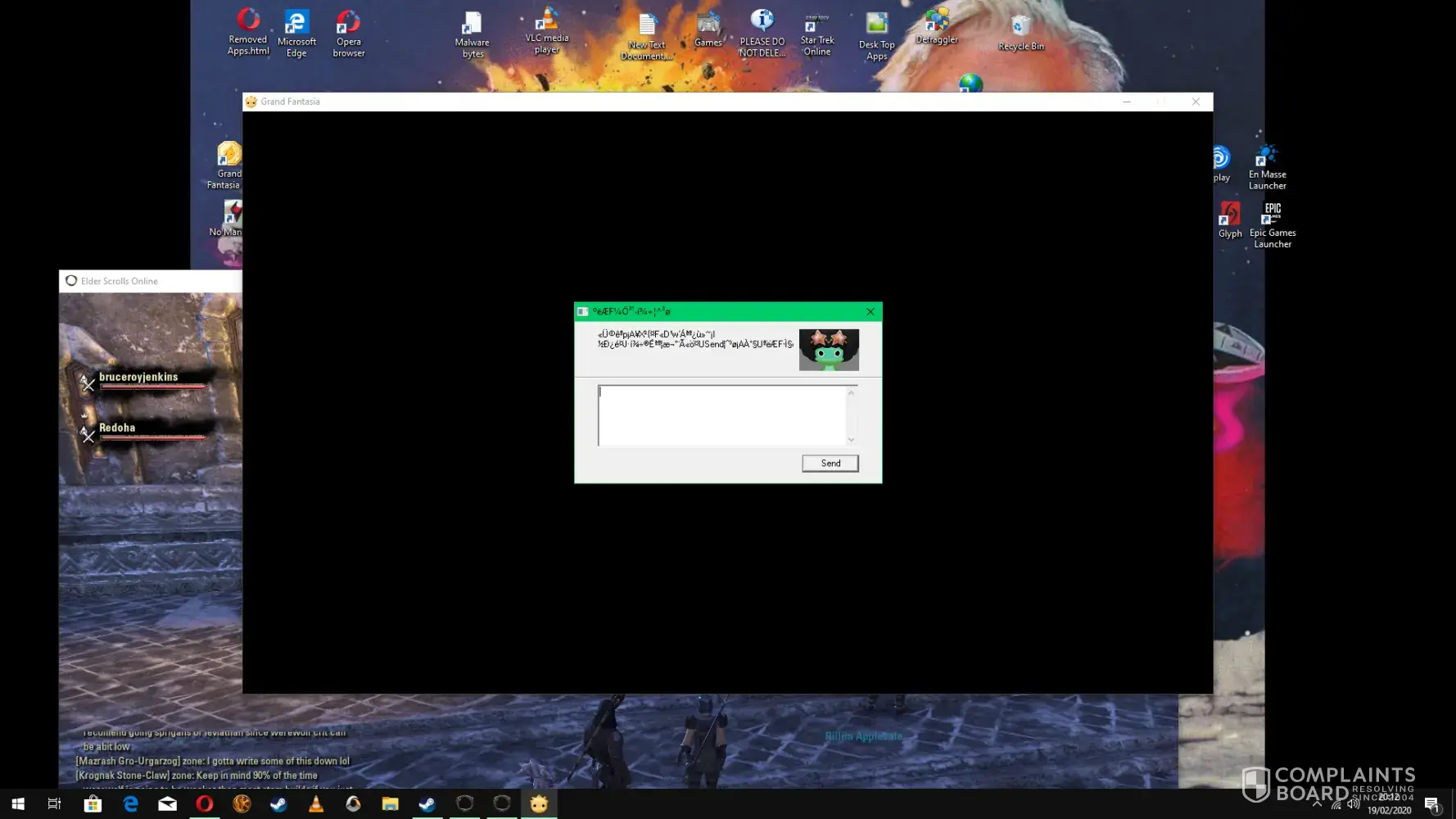This screenshot has width=1456, height=819.
Task: Launch Microsoft Edge from the desktop
Action: click(296, 34)
